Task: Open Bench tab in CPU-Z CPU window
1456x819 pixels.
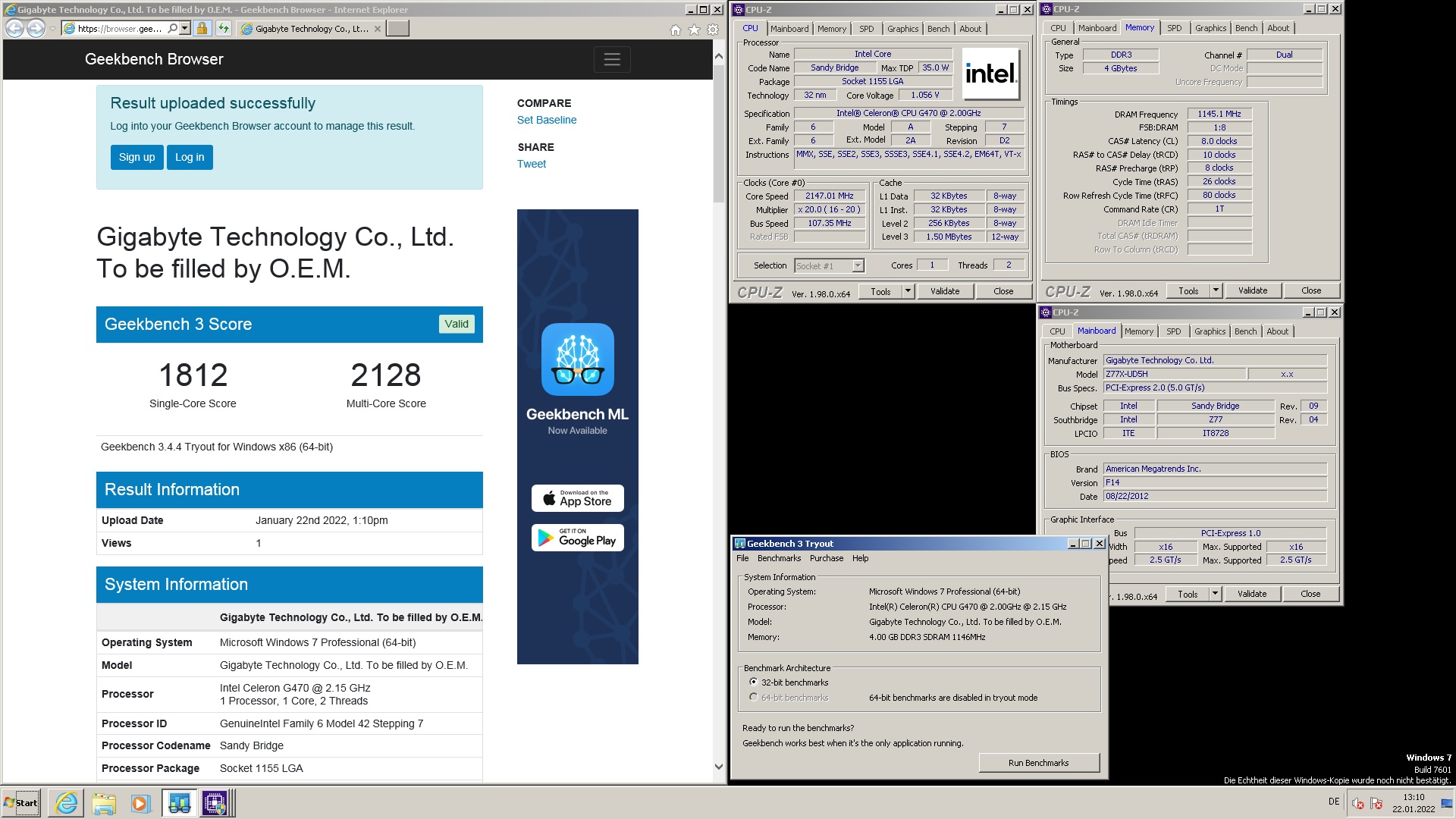Action: click(x=938, y=29)
